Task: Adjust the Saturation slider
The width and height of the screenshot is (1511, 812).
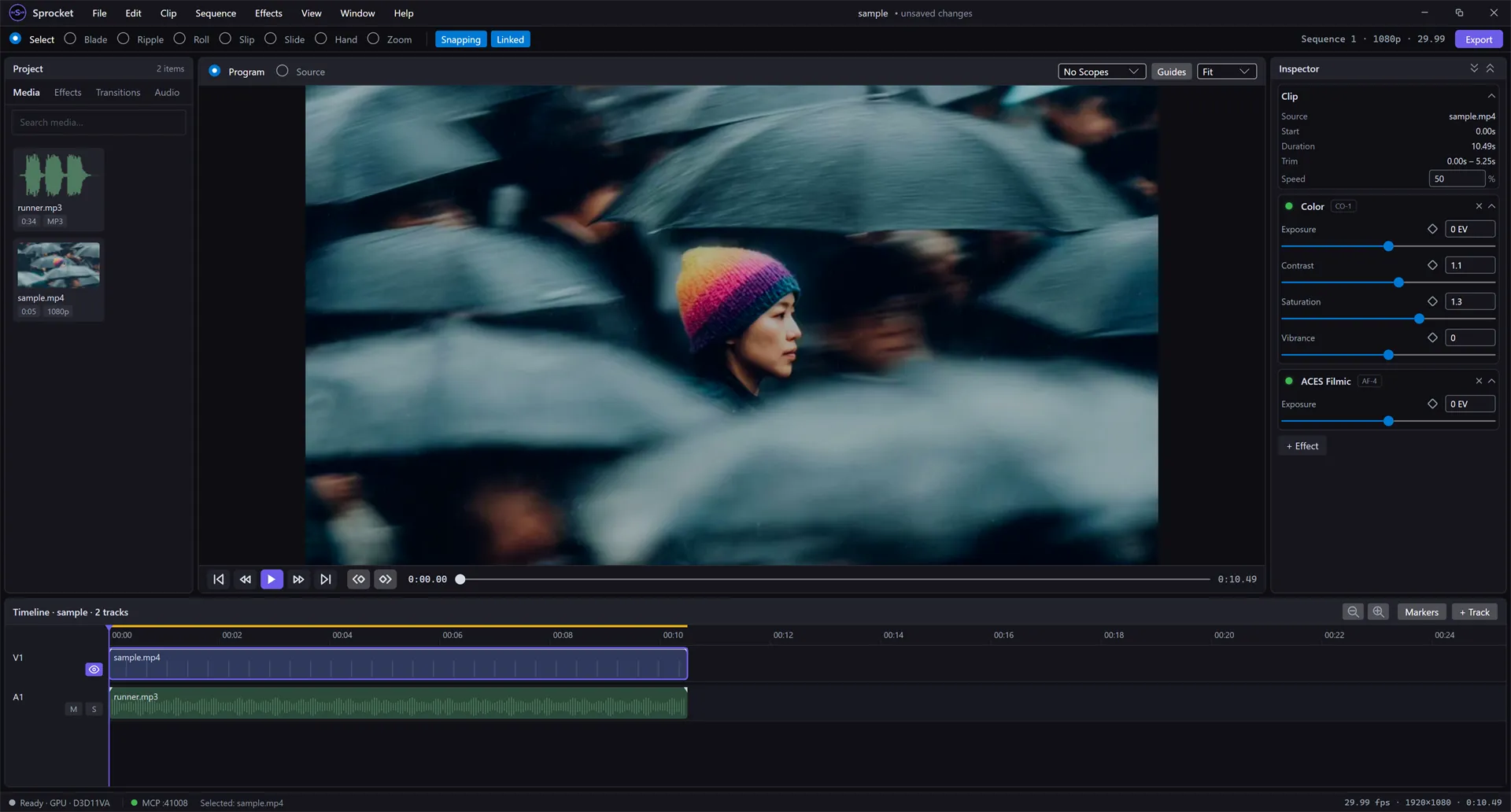Action: click(1419, 319)
